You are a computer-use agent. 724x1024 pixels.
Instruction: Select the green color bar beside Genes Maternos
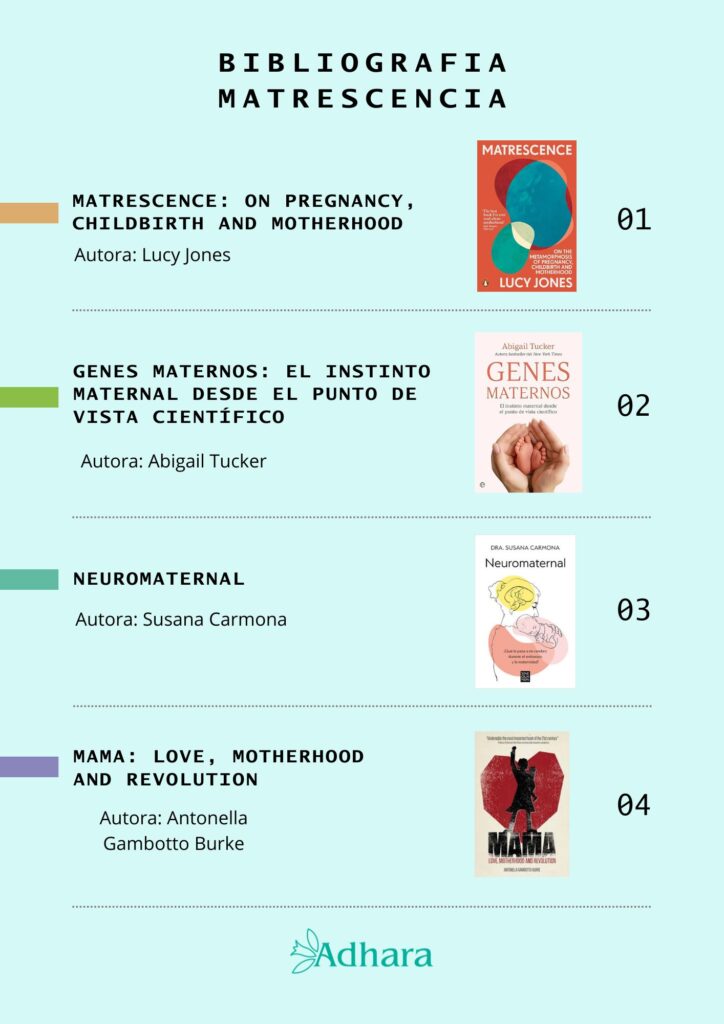29,396
